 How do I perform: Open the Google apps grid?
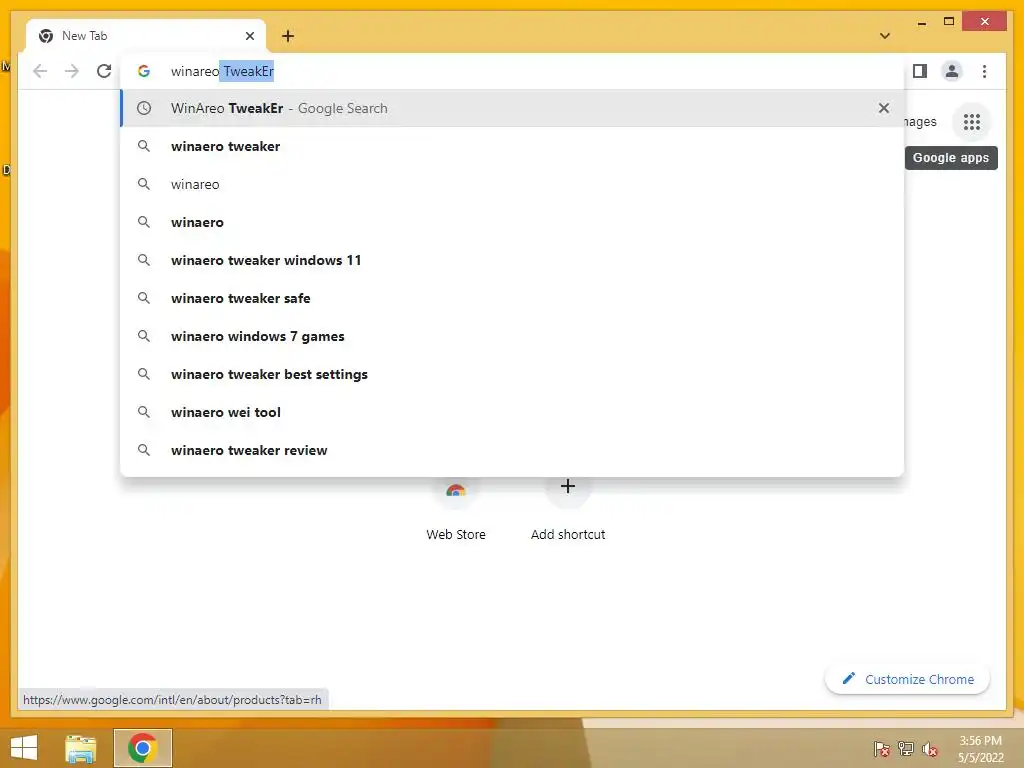972,121
